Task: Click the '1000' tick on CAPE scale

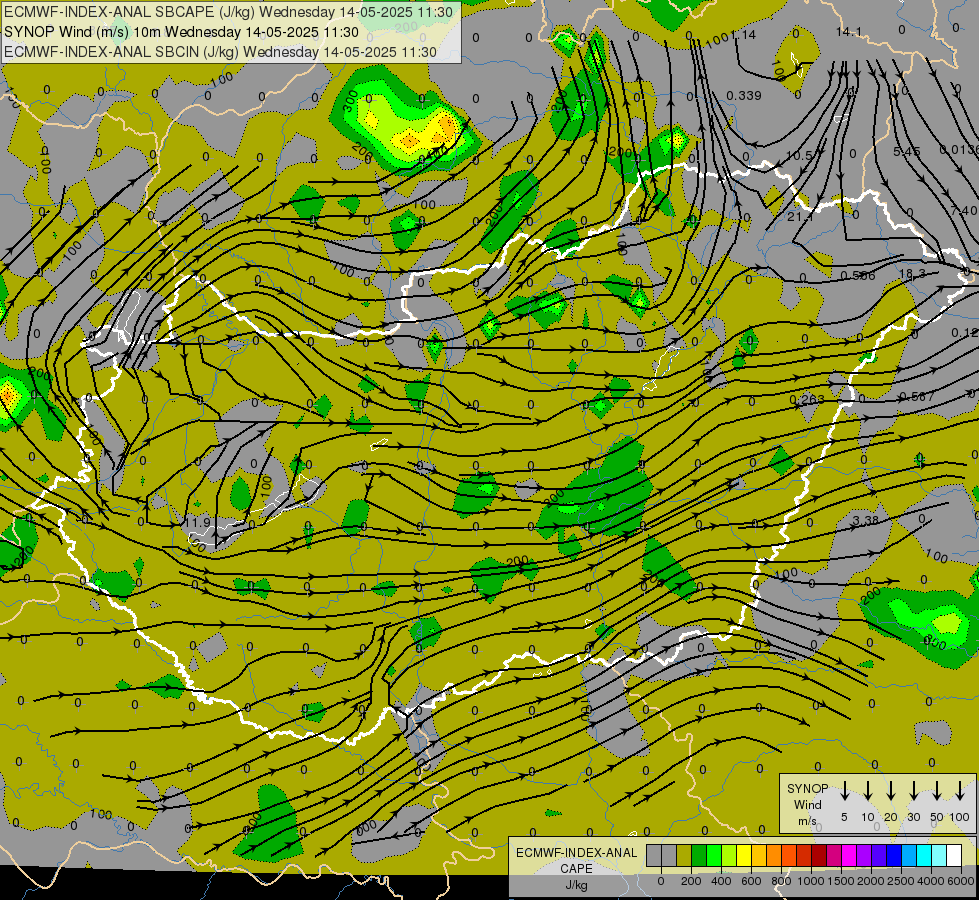Action: tap(811, 881)
